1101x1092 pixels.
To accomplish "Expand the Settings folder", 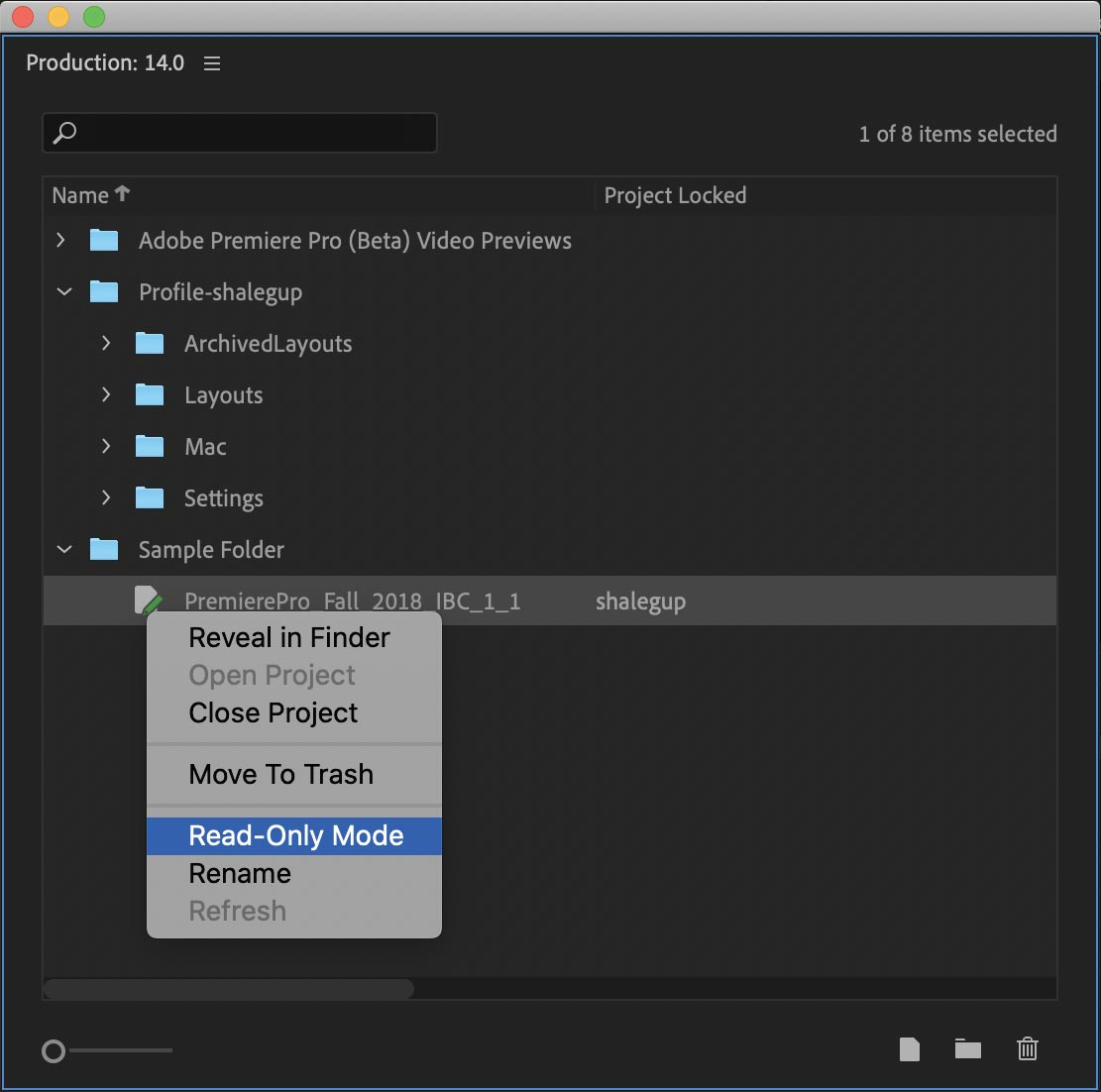I will 106,497.
